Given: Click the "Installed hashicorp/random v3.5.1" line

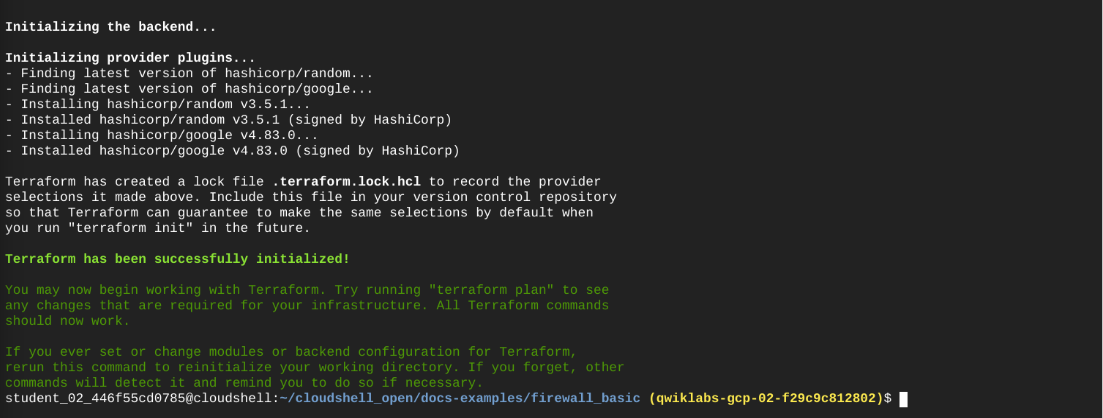Looking at the screenshot, I should (230, 119).
